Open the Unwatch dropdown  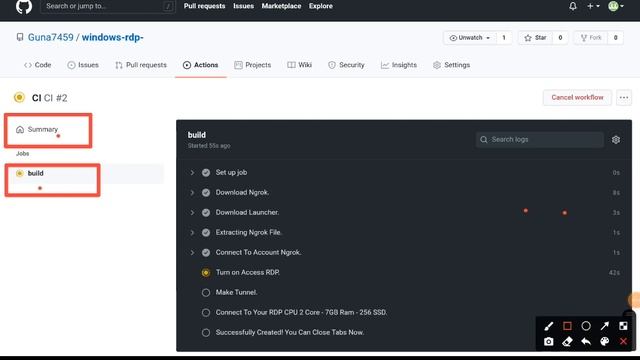click(x=469, y=38)
